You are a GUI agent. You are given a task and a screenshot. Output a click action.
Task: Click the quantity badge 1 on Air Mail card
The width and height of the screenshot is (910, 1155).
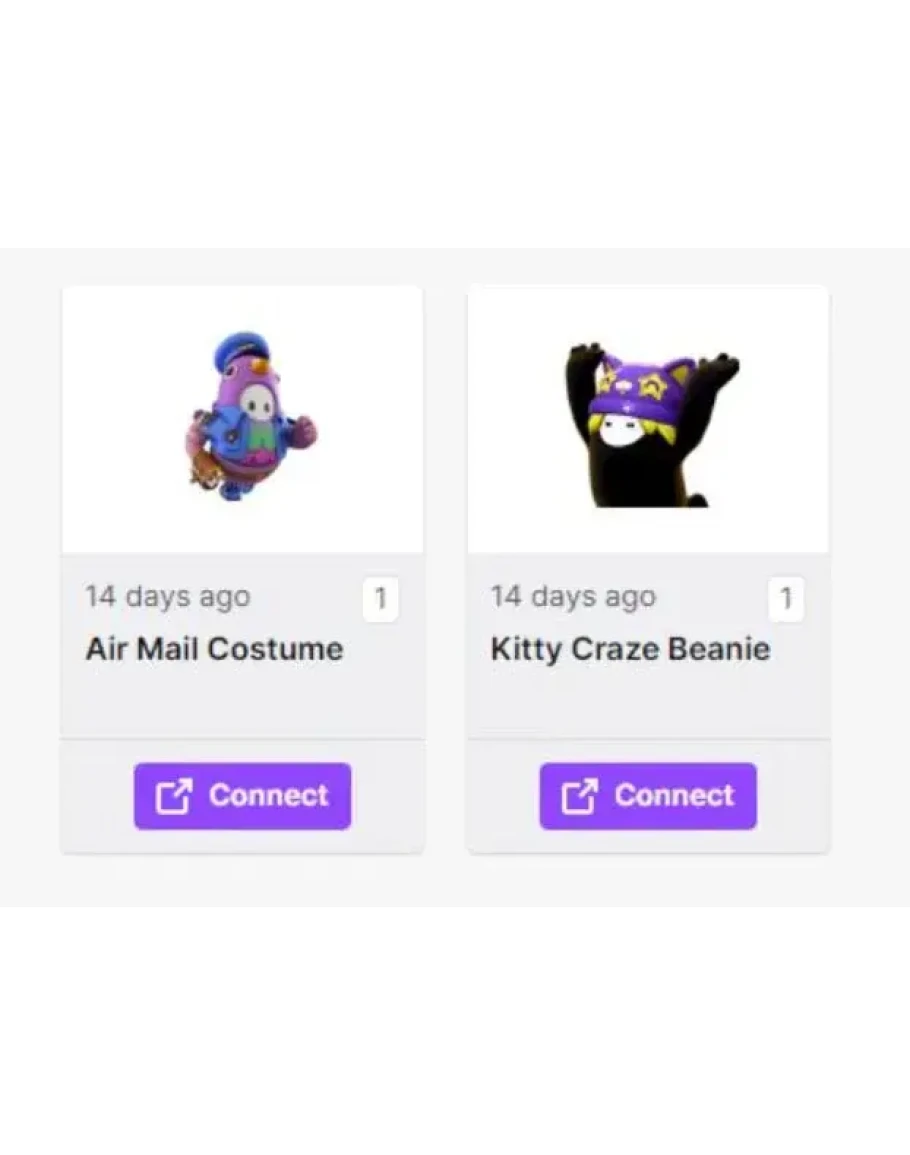(x=381, y=599)
